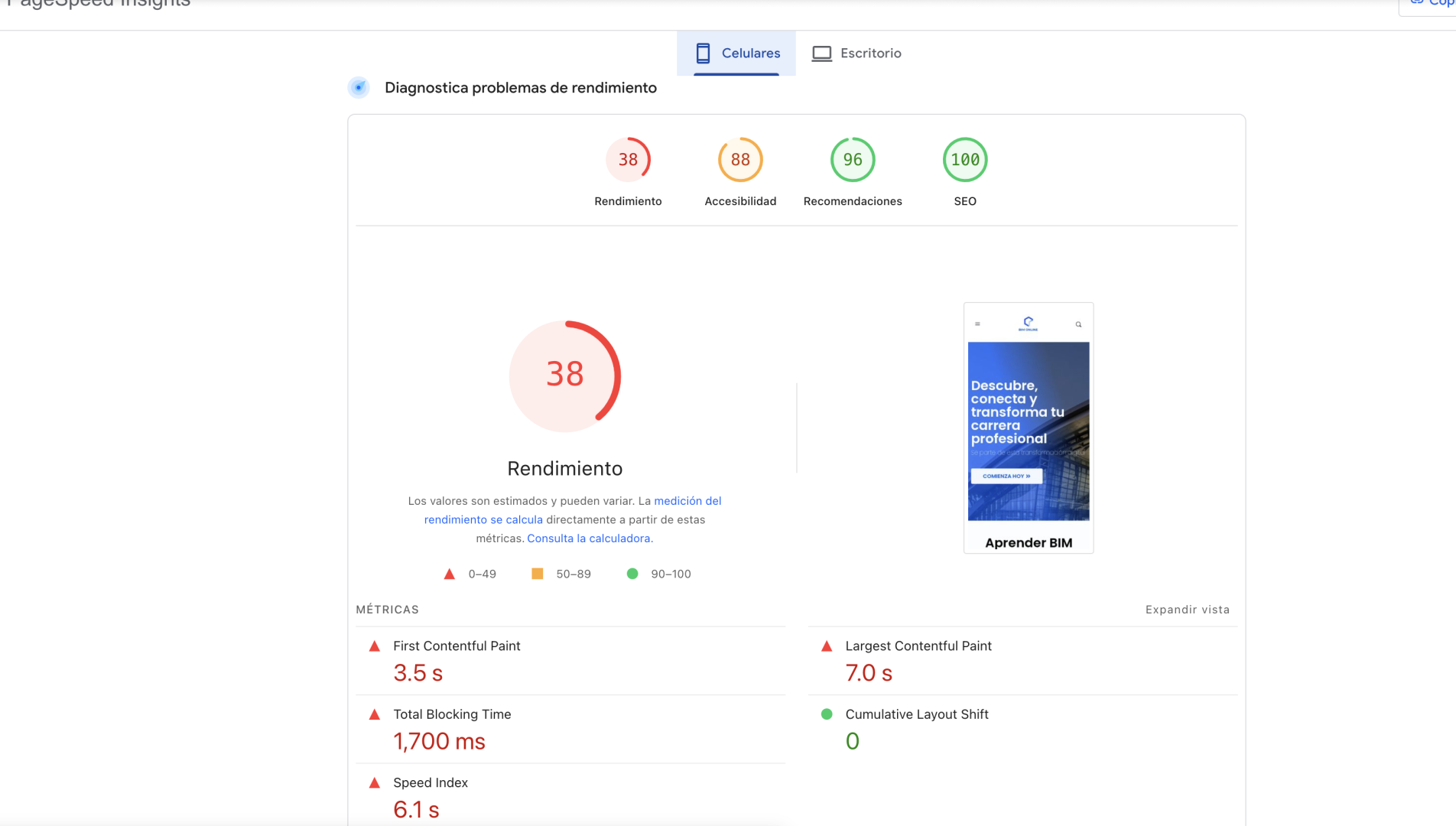
Task: Click the red triangle beside First Contentful Paint
Action: [x=375, y=646]
